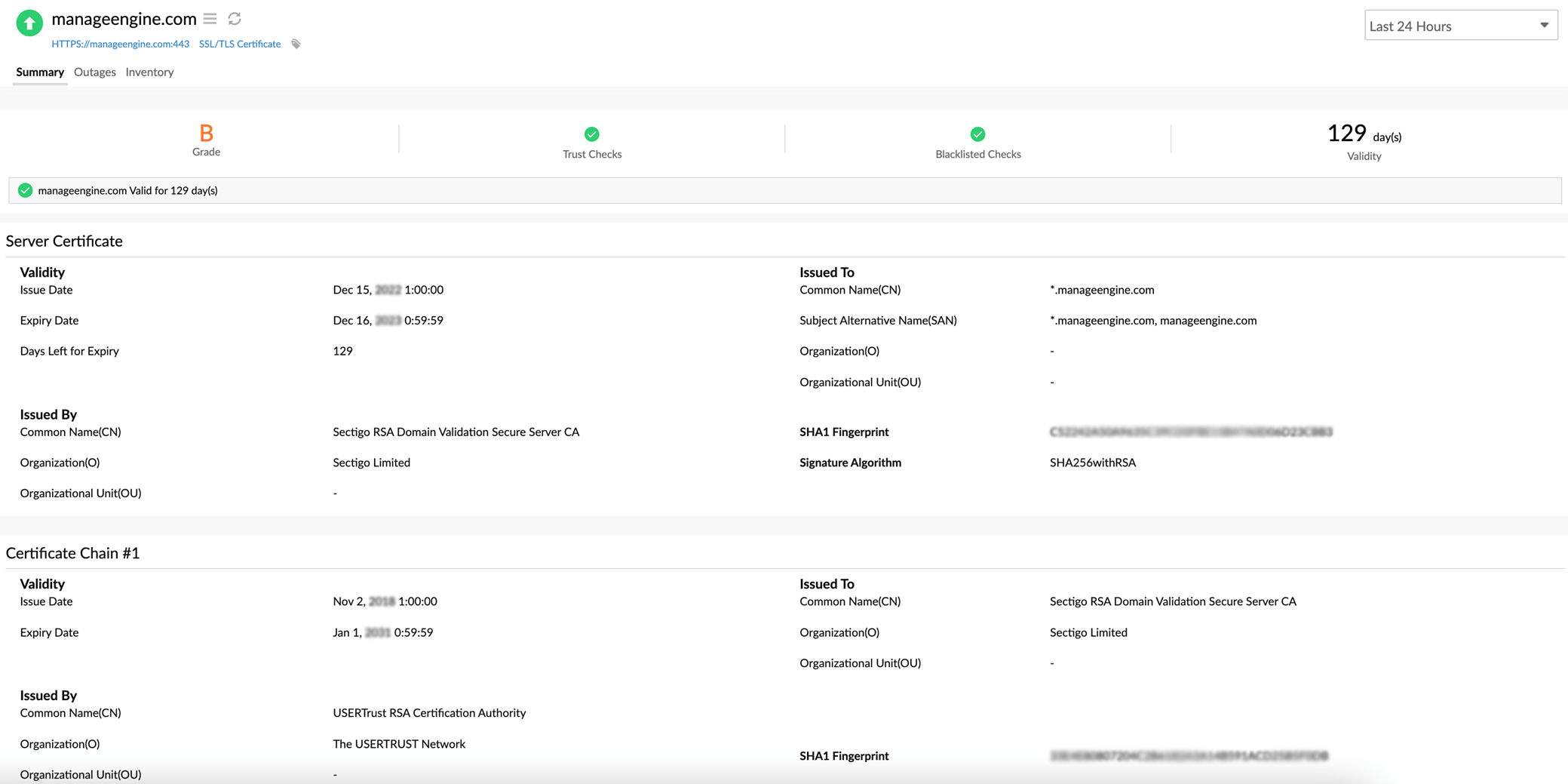The width and height of the screenshot is (1568, 784).
Task: Select the '*.manageengine.com, manageengine.com' SAN value
Action: (x=1153, y=321)
